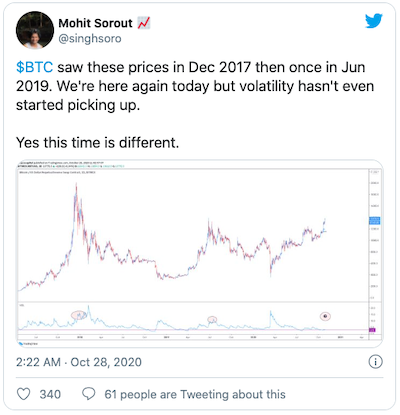400x415 pixels.
Task: Open the @singhsoro handle link
Action: [90, 39]
